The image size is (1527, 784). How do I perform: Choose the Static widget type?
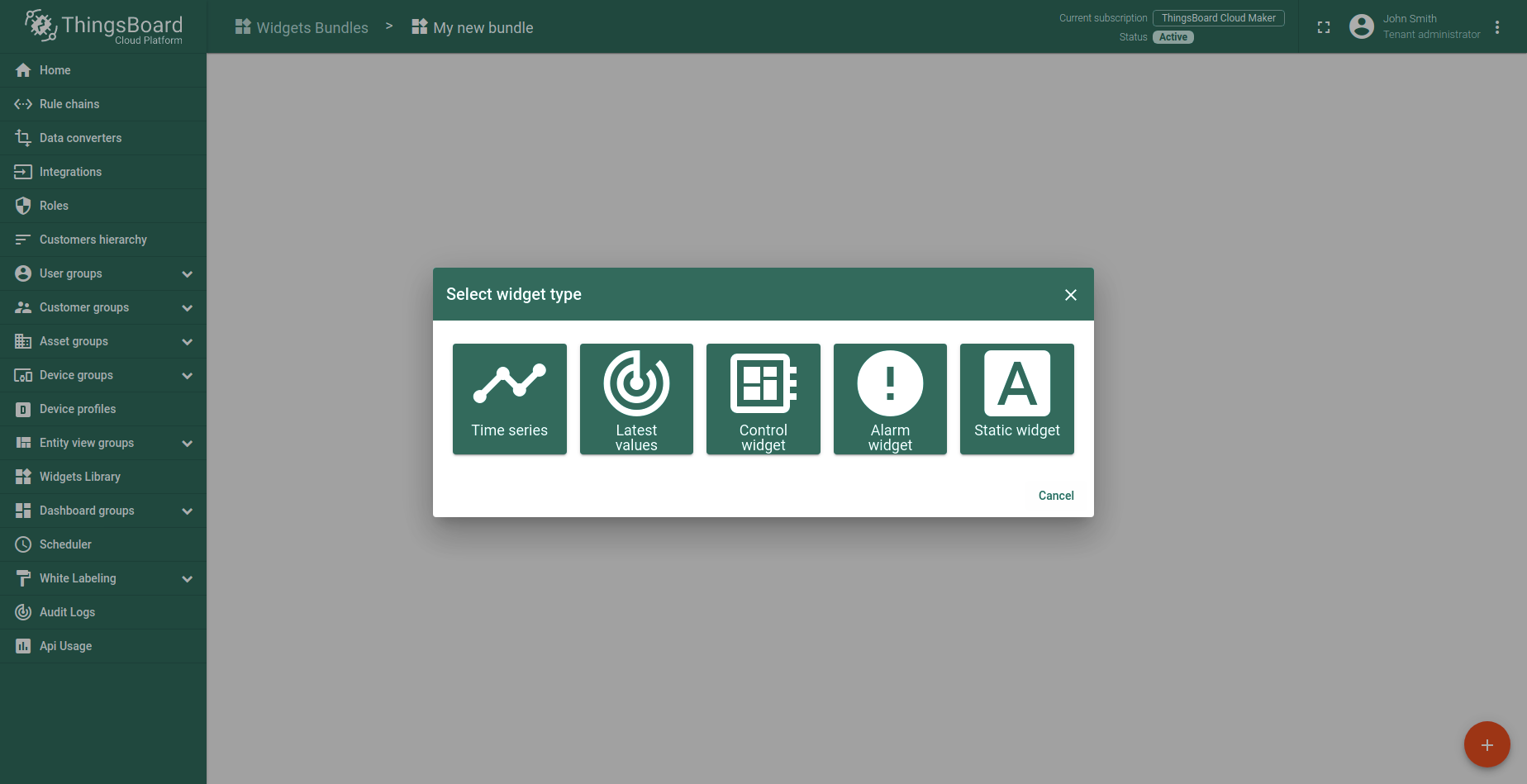click(1017, 399)
